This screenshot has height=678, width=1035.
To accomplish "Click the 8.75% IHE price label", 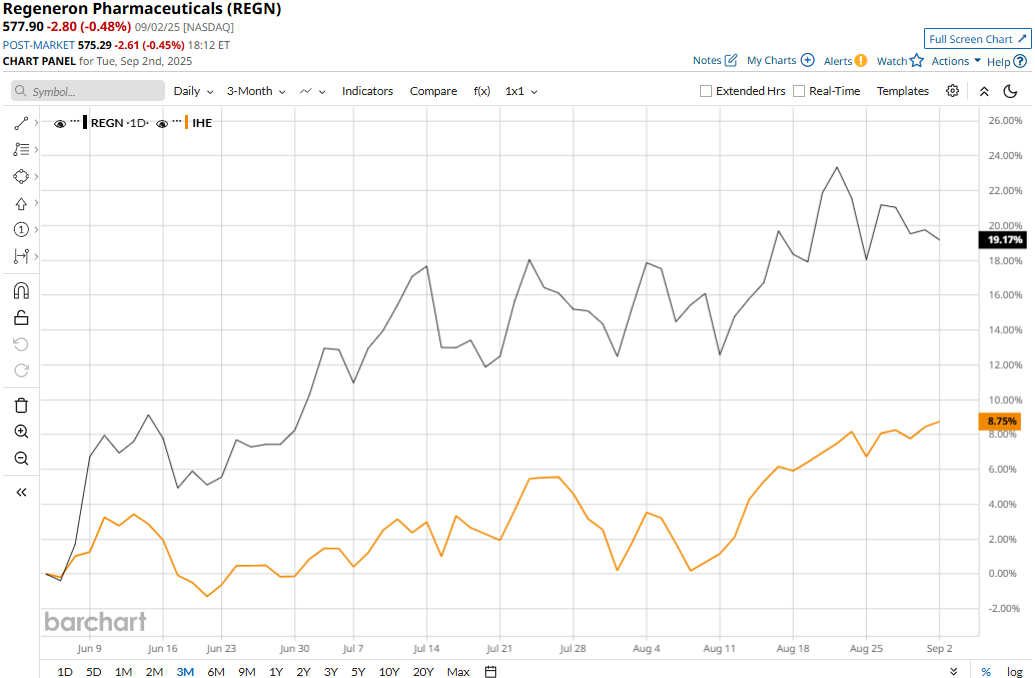I will click(x=1001, y=421).
